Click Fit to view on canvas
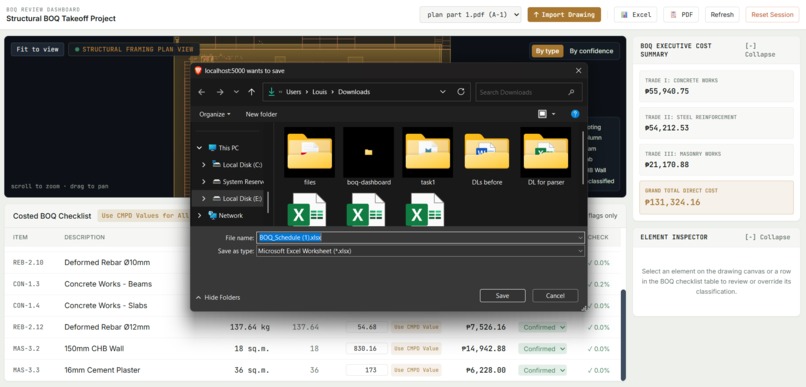The height and width of the screenshot is (387, 806). coord(38,49)
